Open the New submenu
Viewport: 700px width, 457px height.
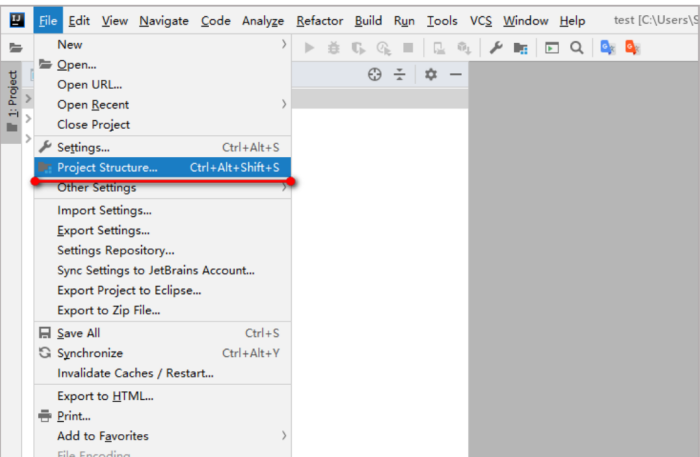point(162,45)
